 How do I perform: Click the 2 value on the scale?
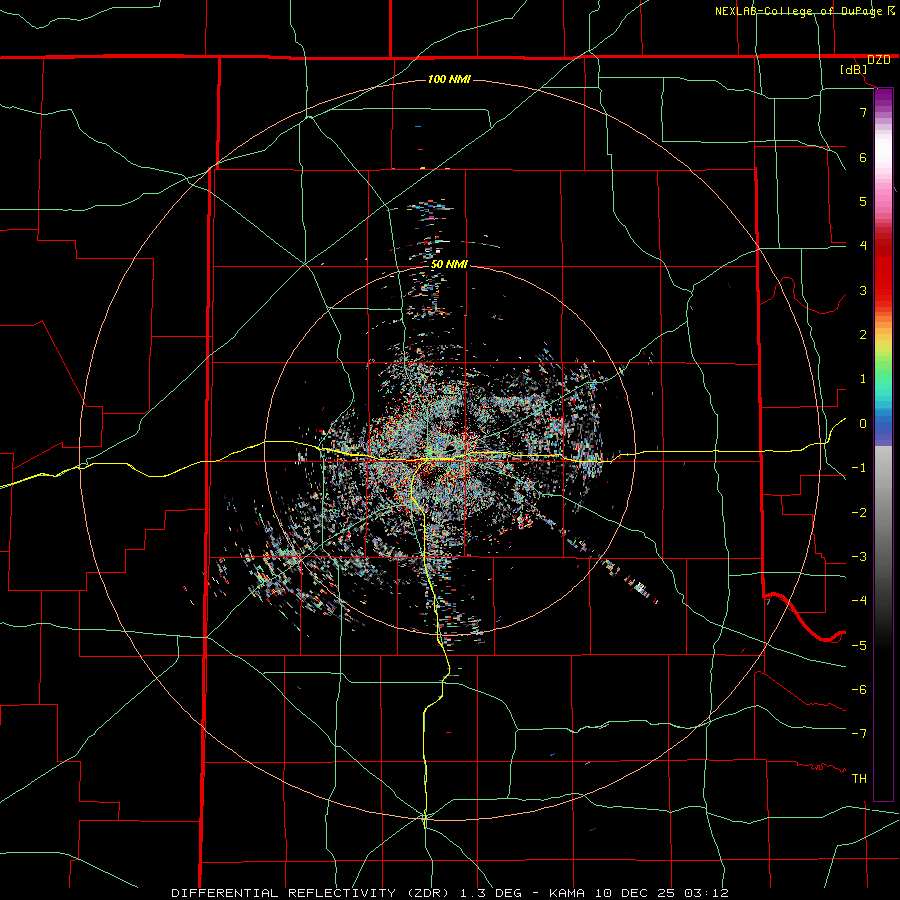pyautogui.click(x=863, y=335)
